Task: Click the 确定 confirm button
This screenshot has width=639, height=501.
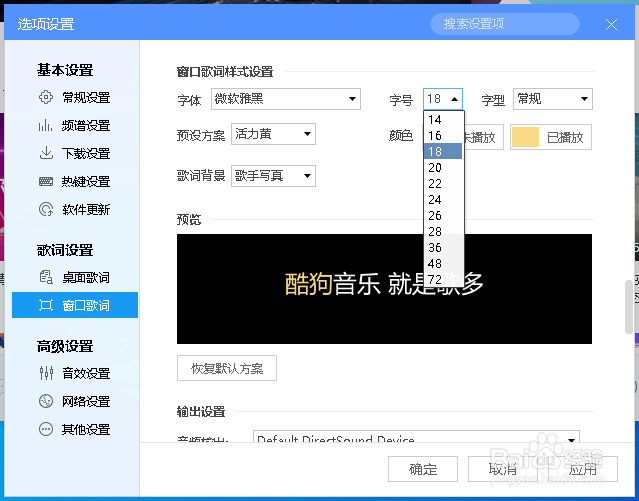Action: coord(423,469)
